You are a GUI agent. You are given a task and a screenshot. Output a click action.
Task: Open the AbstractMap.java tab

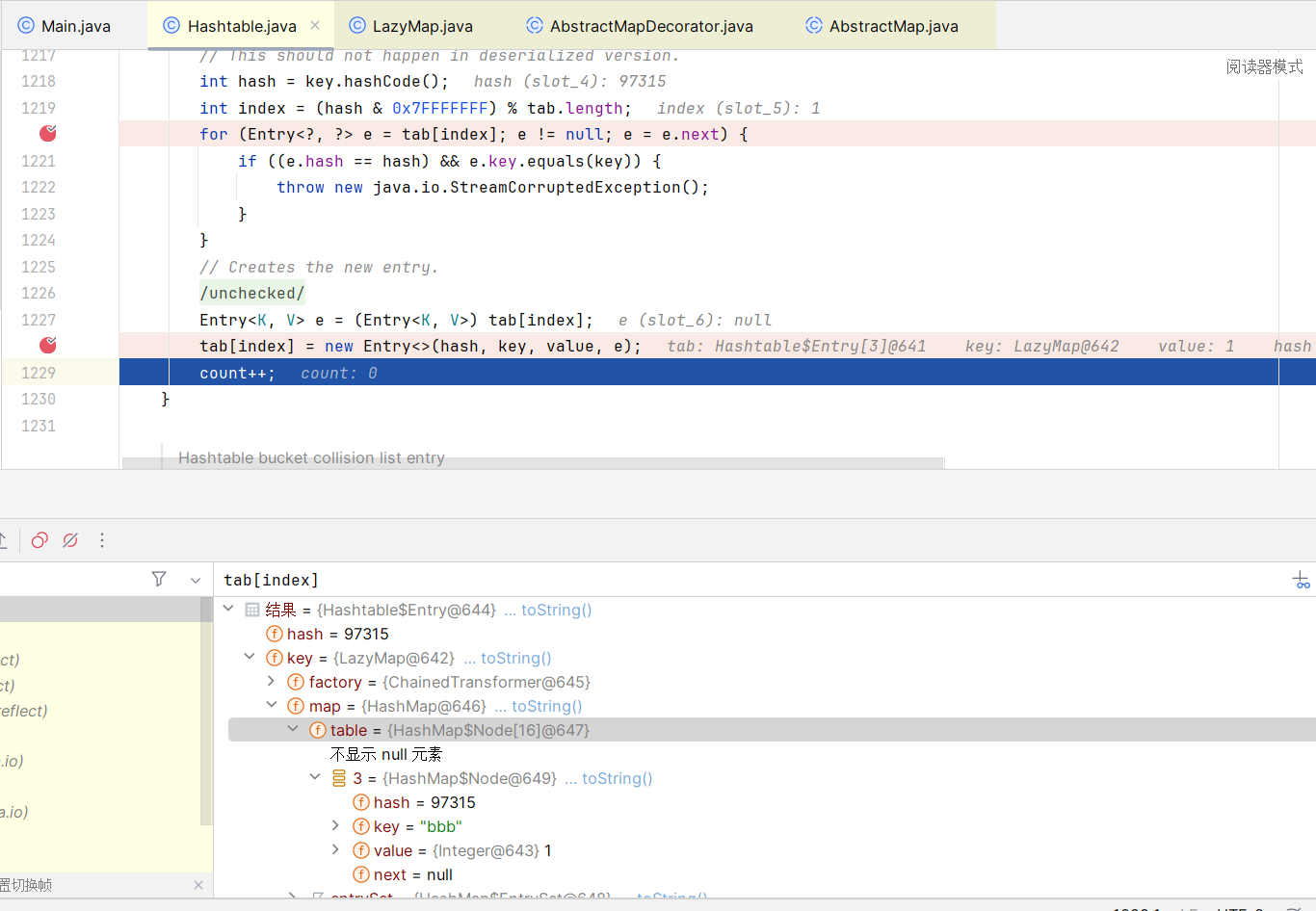pos(882,26)
